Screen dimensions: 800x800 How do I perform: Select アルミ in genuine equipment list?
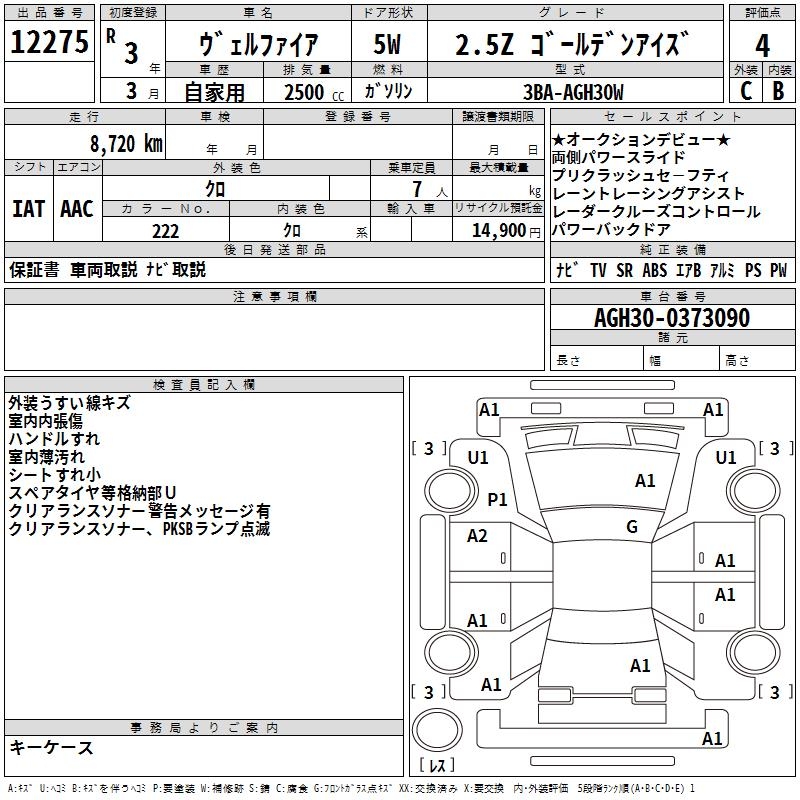pos(722,270)
